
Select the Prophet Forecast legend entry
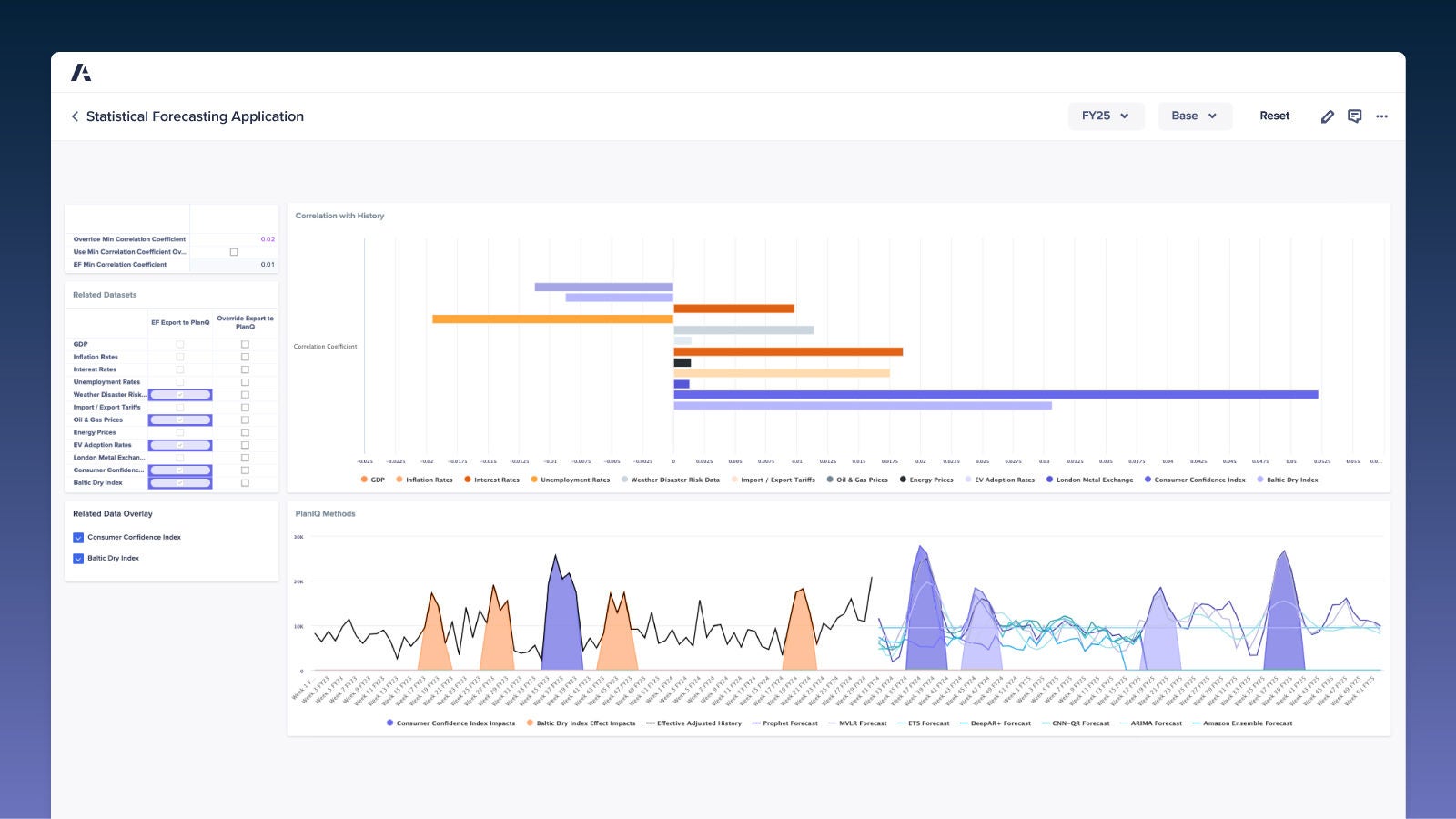tap(790, 723)
